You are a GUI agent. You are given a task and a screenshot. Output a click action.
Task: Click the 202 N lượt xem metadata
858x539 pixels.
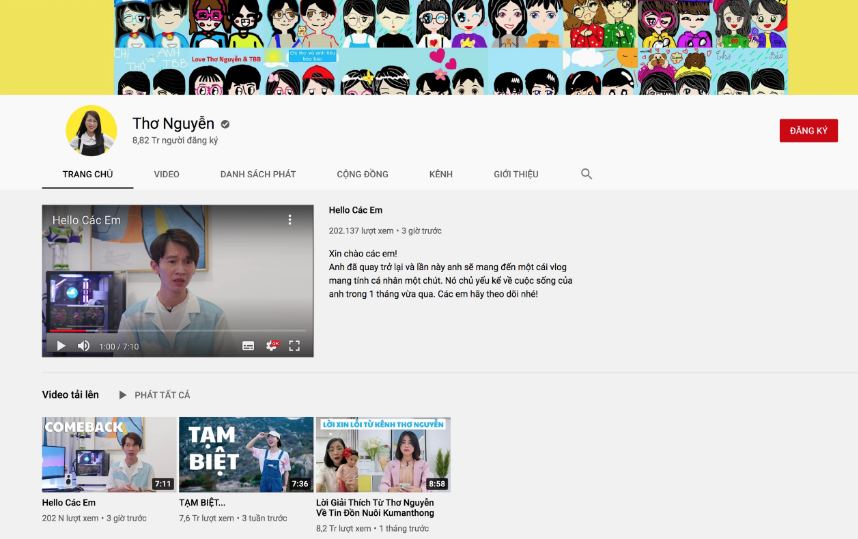pyautogui.click(x=70, y=518)
